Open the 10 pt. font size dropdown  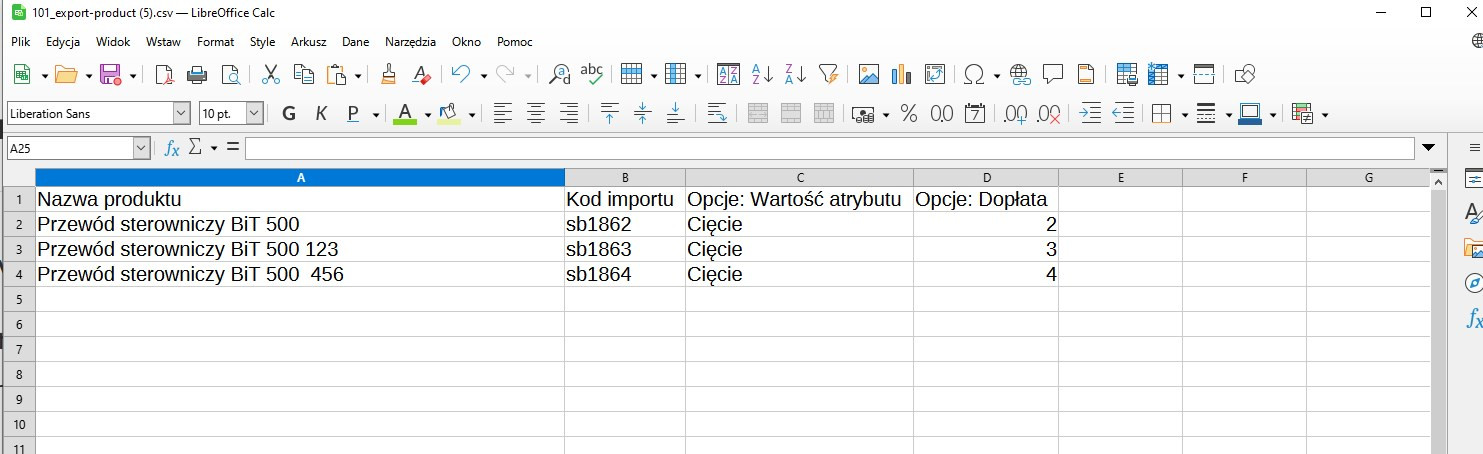[x=254, y=114]
